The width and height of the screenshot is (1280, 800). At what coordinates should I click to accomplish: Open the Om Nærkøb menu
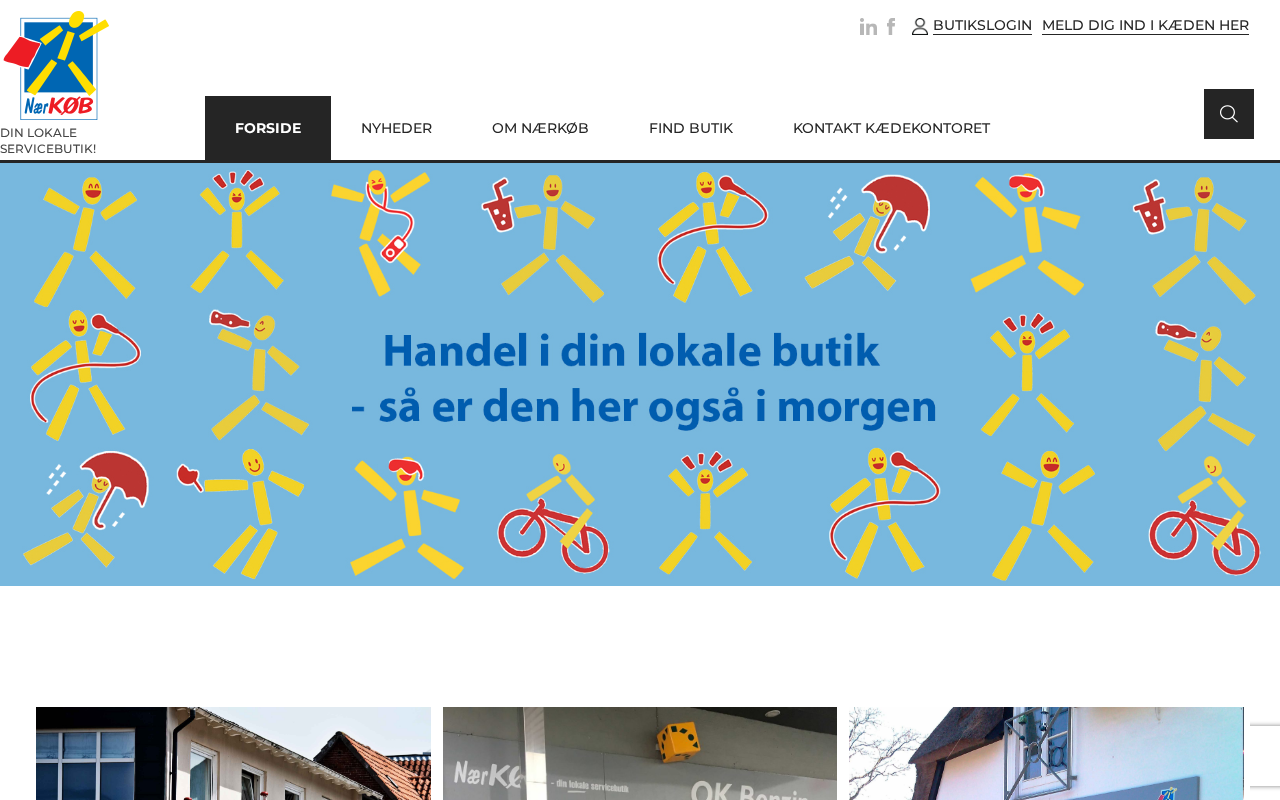[540, 128]
